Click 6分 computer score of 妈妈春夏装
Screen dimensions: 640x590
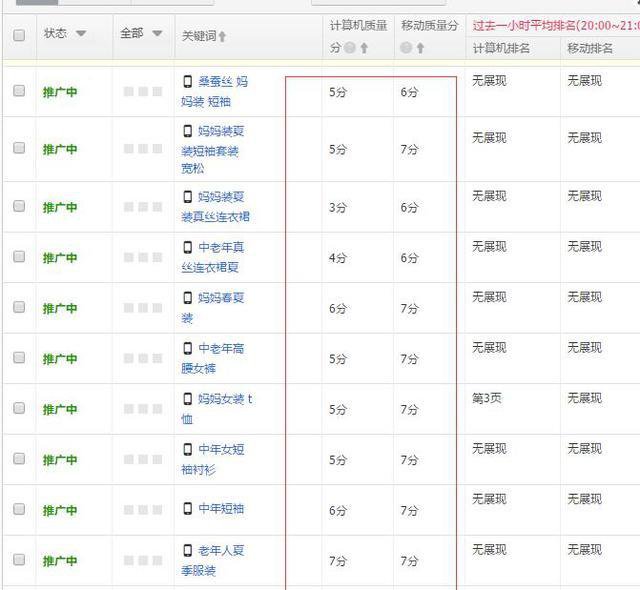point(338,309)
